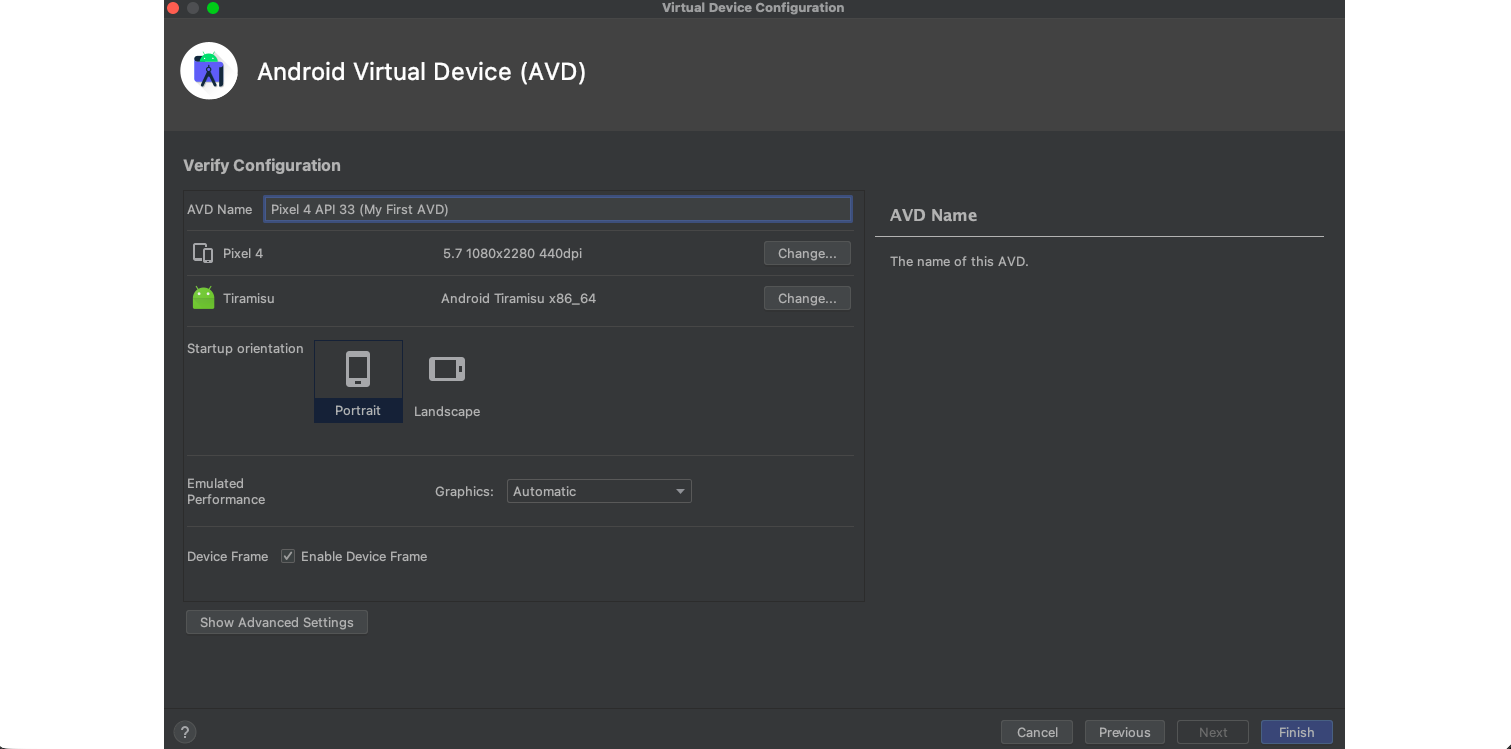The image size is (1511, 749).
Task: Click the Cancel button
Action: click(x=1037, y=732)
